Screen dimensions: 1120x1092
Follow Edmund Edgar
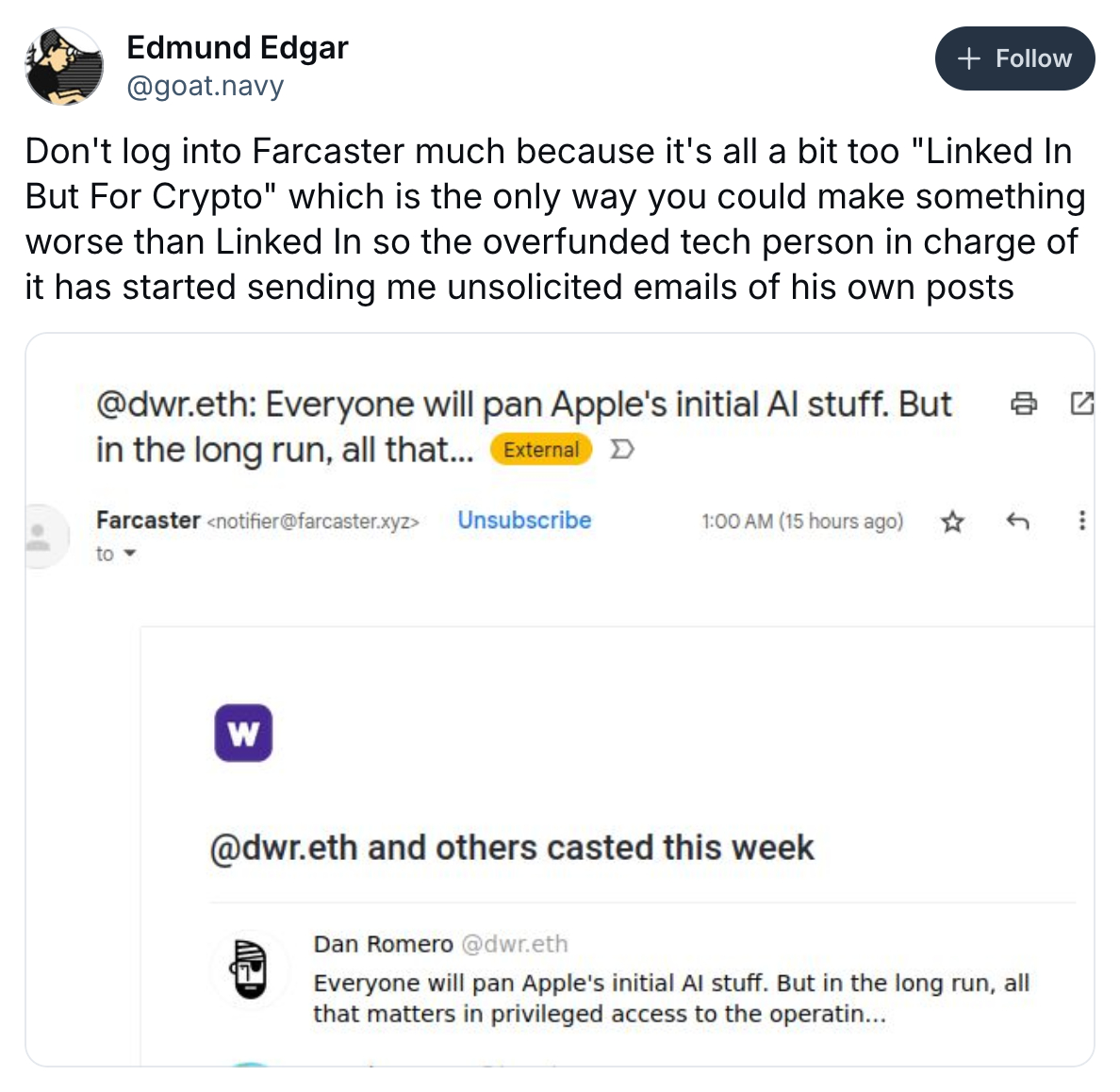coord(1014,58)
